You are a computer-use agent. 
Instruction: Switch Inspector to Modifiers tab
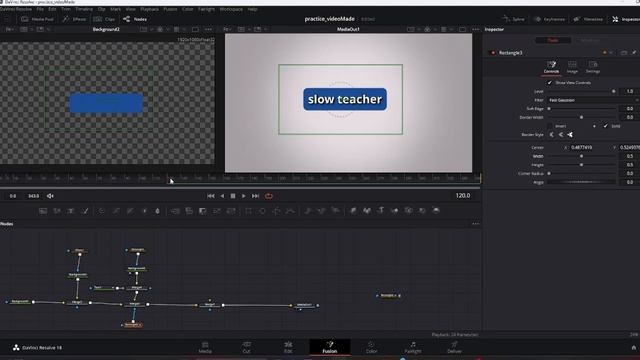[x=589, y=40]
